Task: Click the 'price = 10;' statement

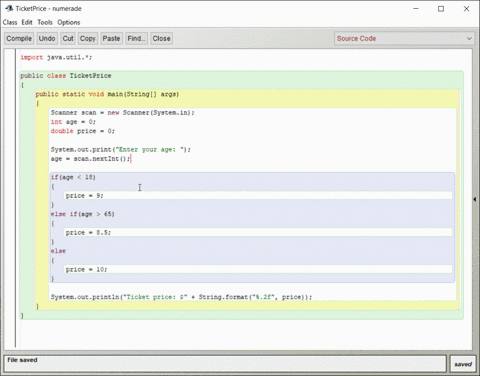Action: point(86,269)
